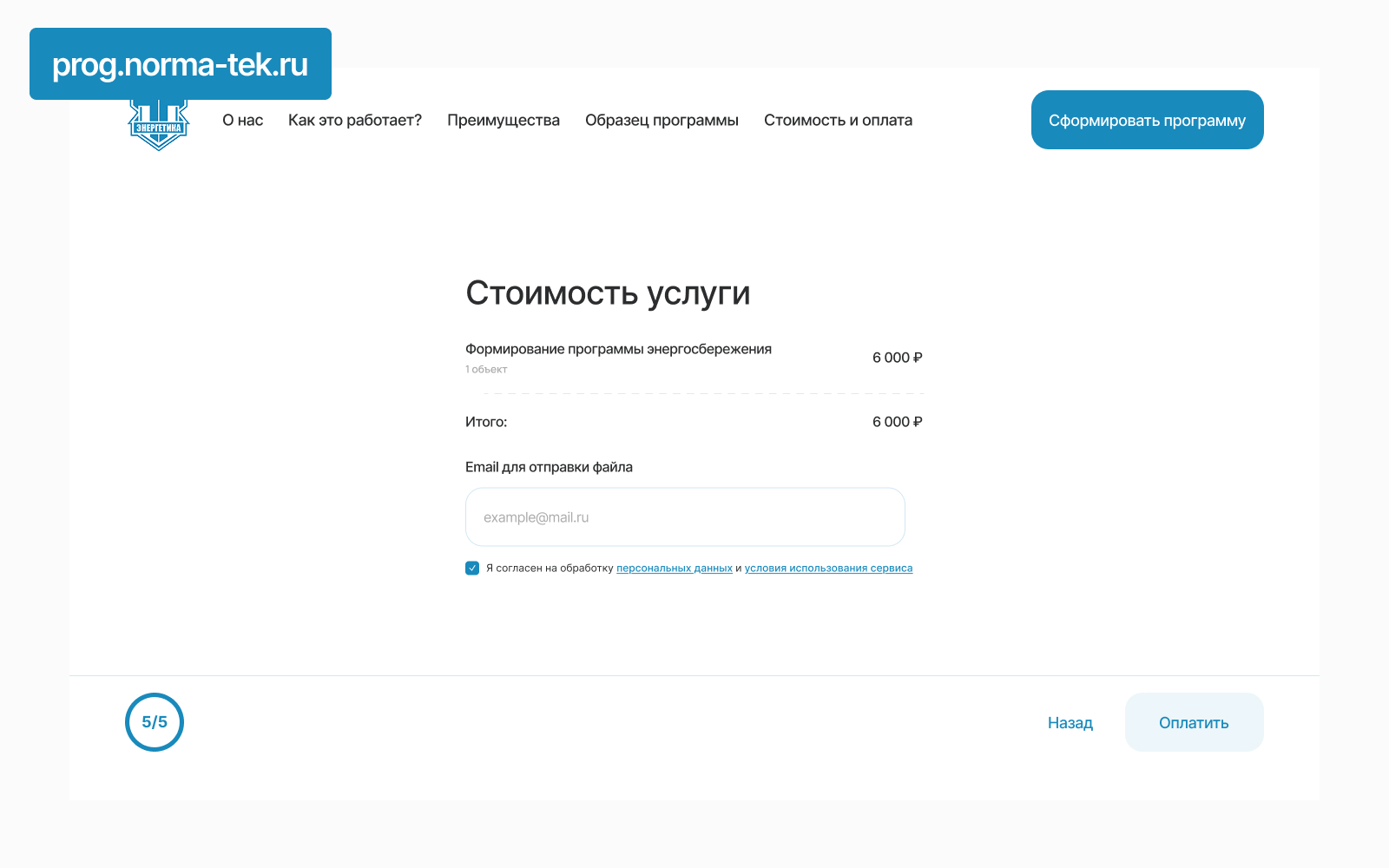The image size is (1389, 868).
Task: Navigate to Образец программы
Action: pyautogui.click(x=661, y=121)
